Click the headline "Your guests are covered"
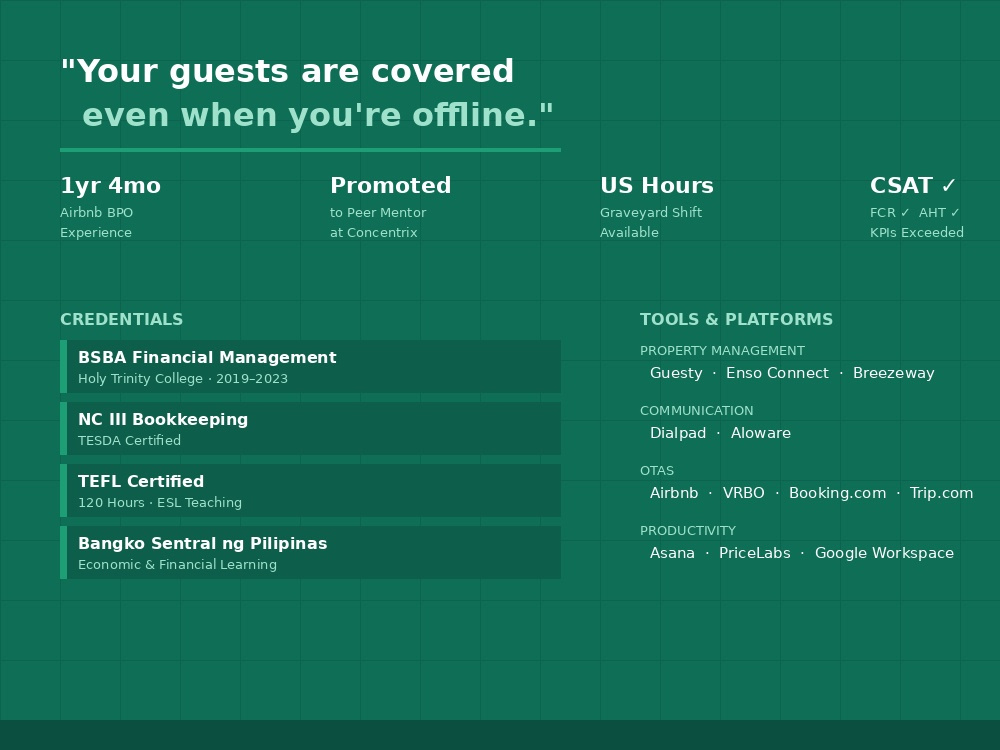1000x750 pixels. (x=288, y=71)
